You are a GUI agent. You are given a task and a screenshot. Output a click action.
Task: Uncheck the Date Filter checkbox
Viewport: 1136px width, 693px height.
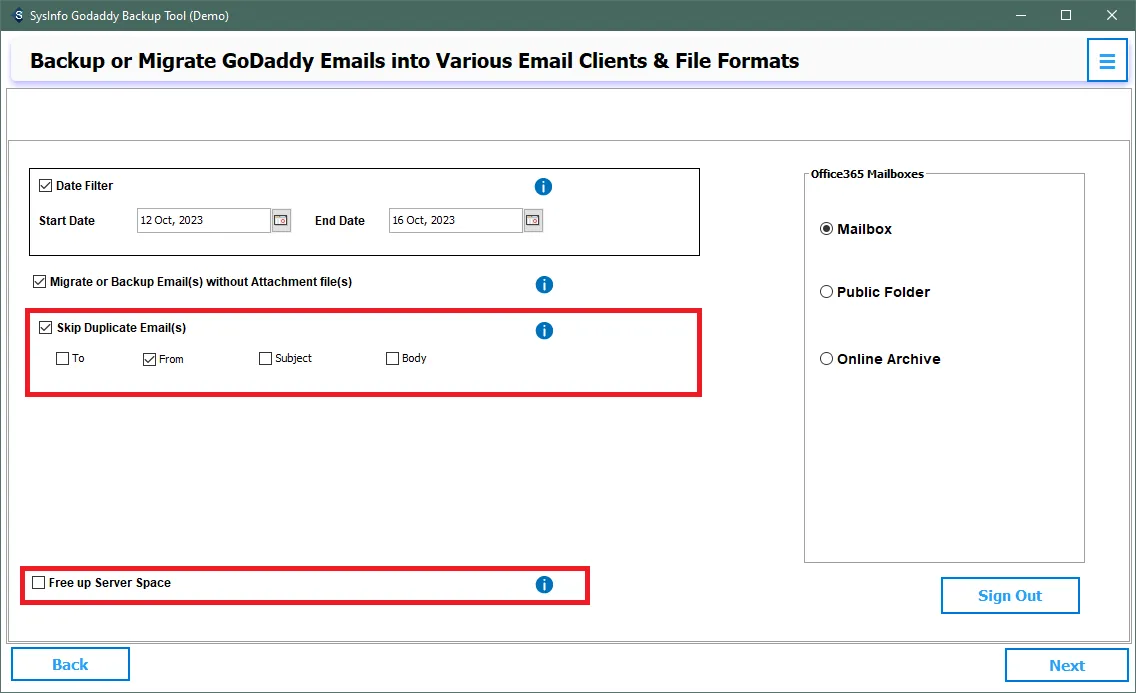point(46,185)
